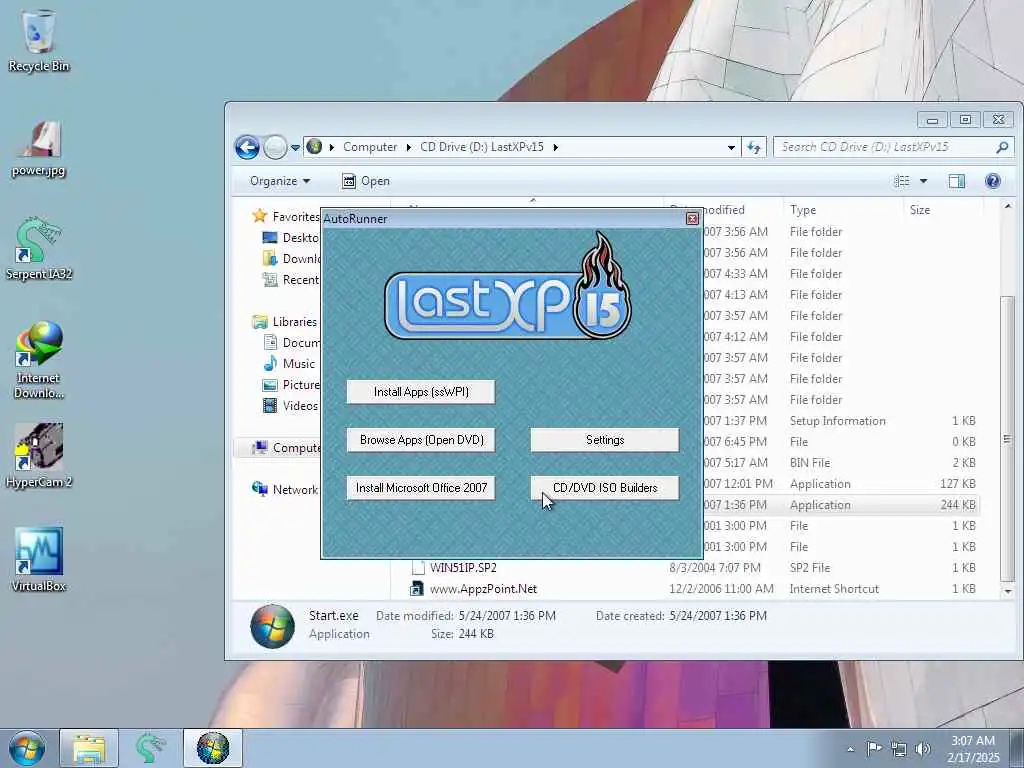The height and width of the screenshot is (768, 1024).
Task: Click the taskbar clock showing 3:07 AM
Action: 973,749
